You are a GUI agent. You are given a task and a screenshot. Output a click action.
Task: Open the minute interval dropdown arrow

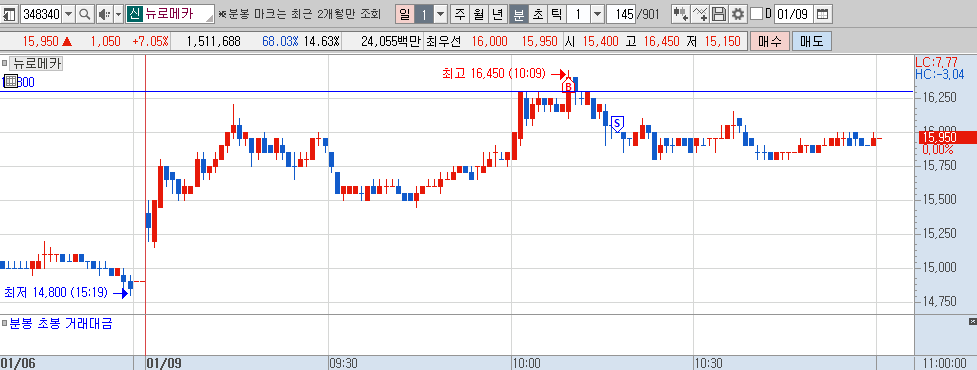tap(597, 13)
